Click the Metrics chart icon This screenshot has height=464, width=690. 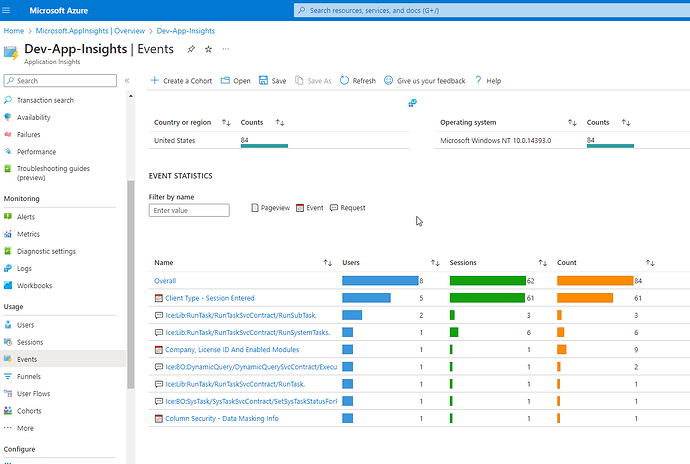[x=7, y=234]
